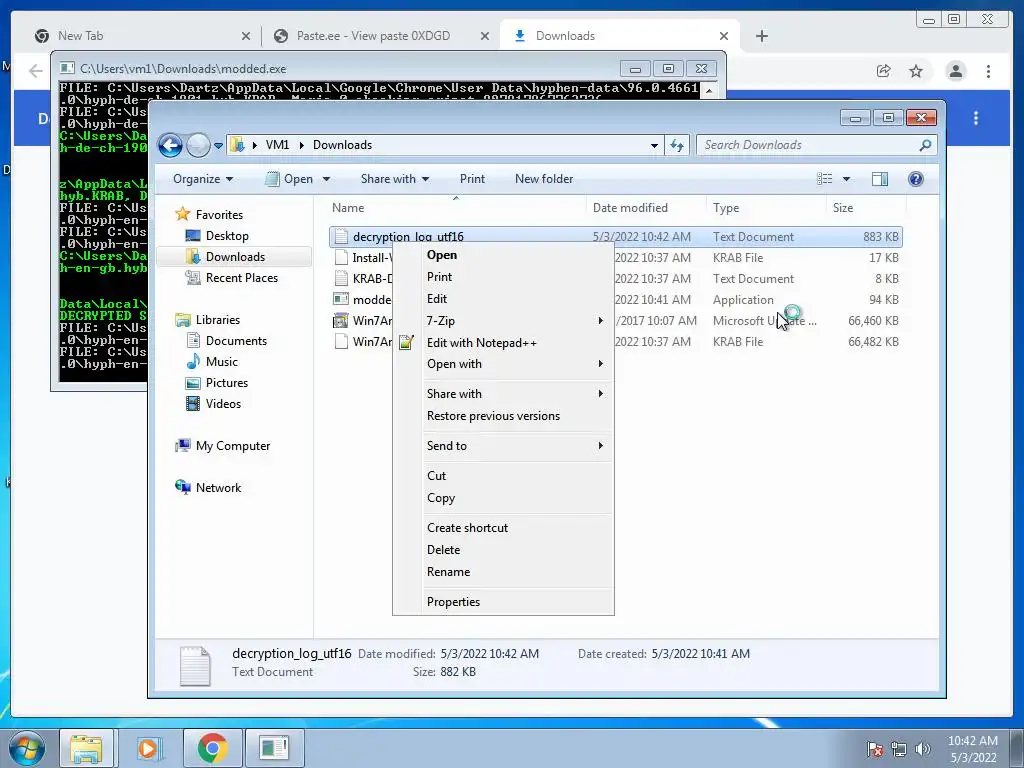Image resolution: width=1024 pixels, height=768 pixels.
Task: Select My Computer in the navigation pane
Action: (x=232, y=446)
